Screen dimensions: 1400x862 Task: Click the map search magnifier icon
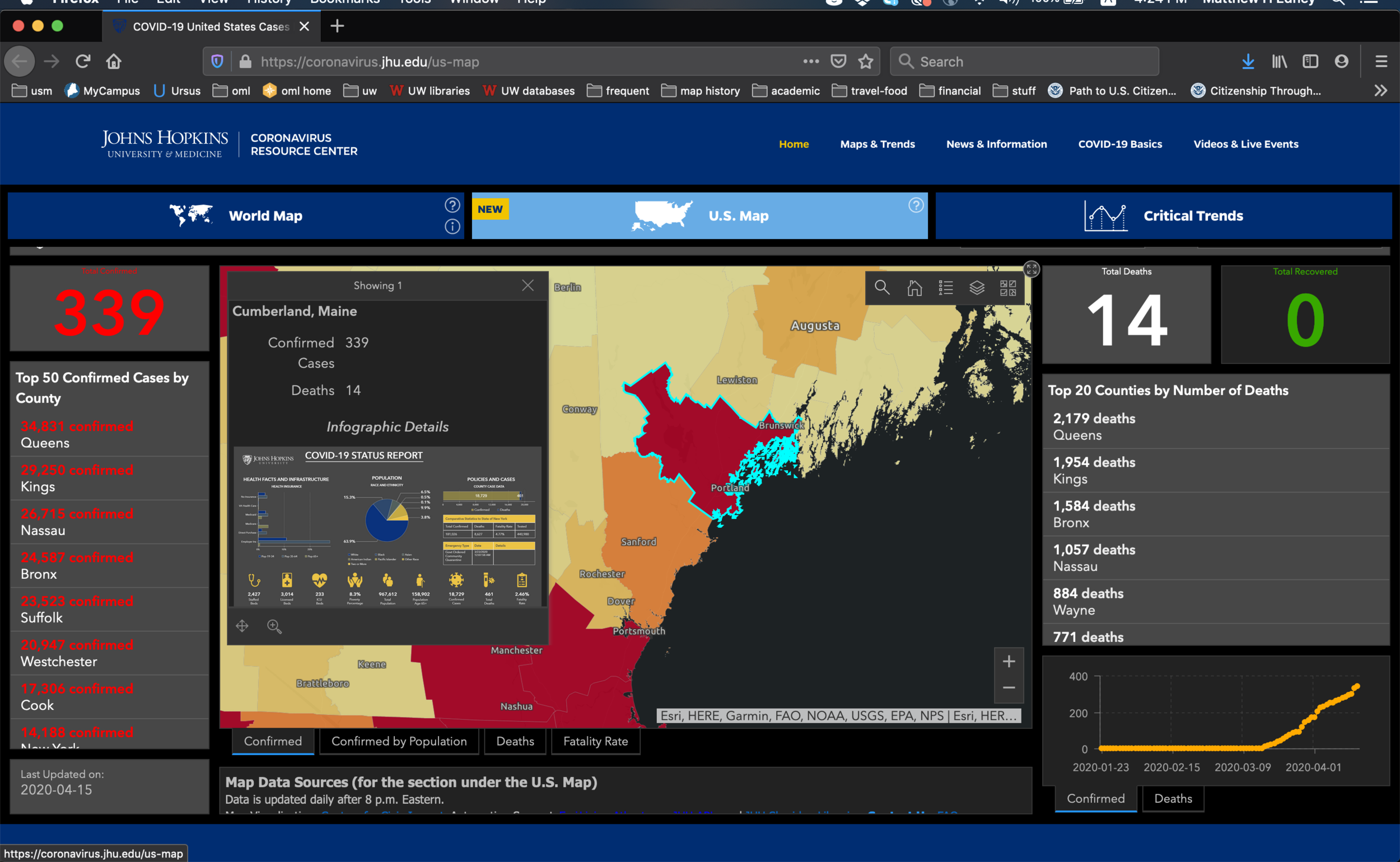pos(881,287)
